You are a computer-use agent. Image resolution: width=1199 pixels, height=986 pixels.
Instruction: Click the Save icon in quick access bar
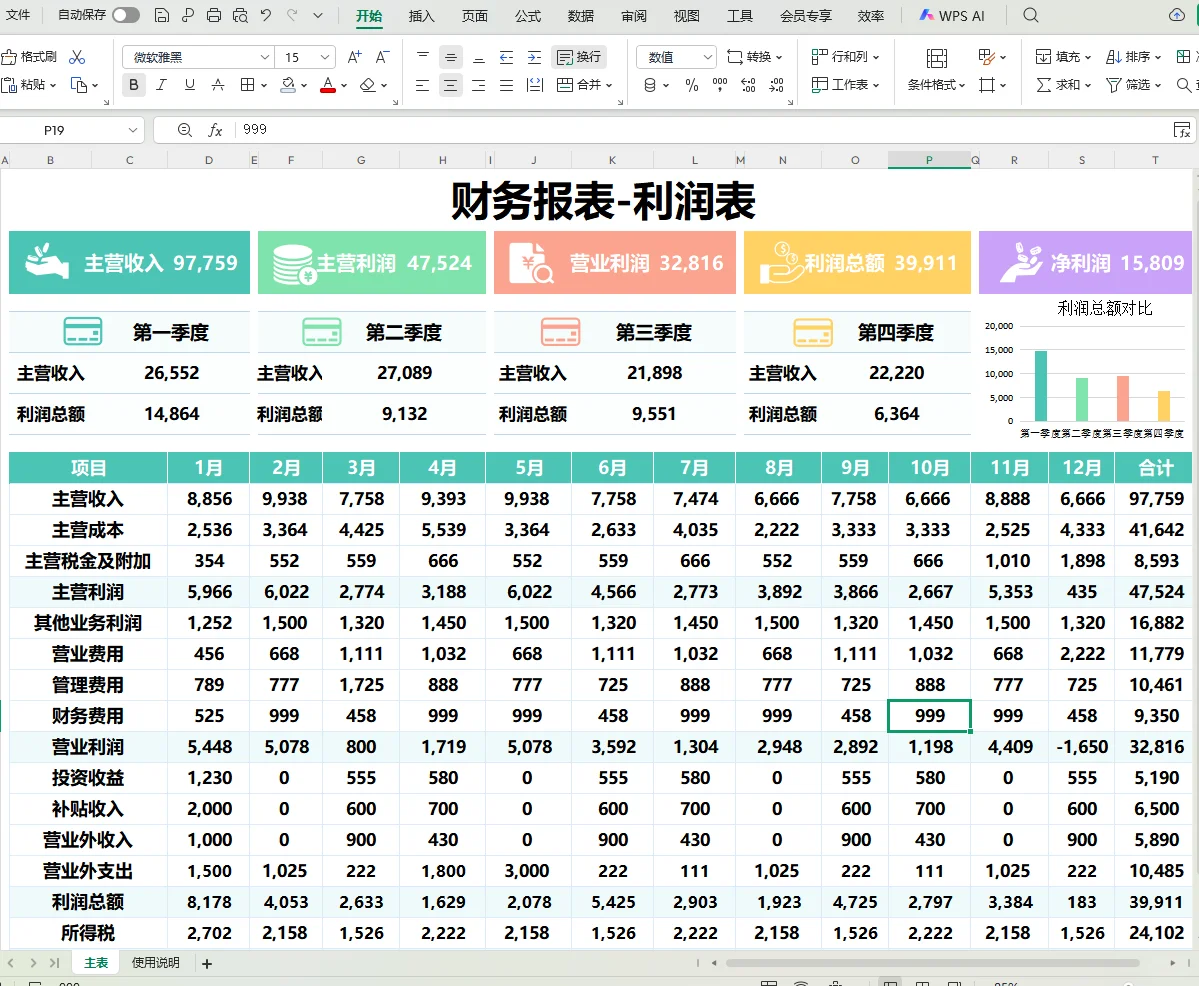[161, 15]
